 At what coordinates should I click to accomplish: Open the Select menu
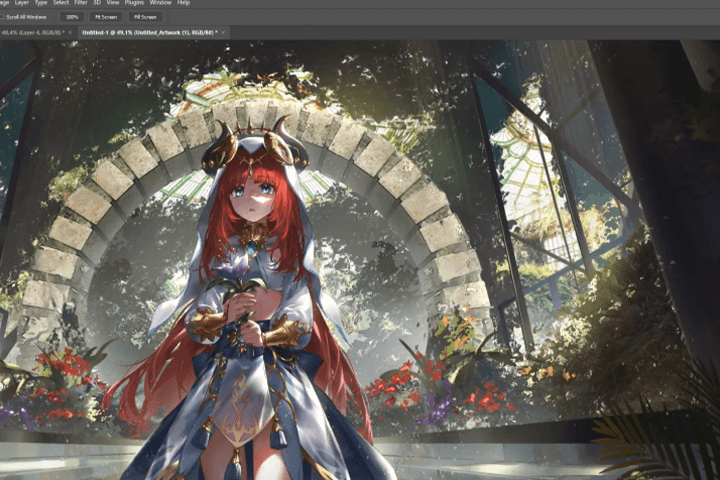(x=61, y=2)
